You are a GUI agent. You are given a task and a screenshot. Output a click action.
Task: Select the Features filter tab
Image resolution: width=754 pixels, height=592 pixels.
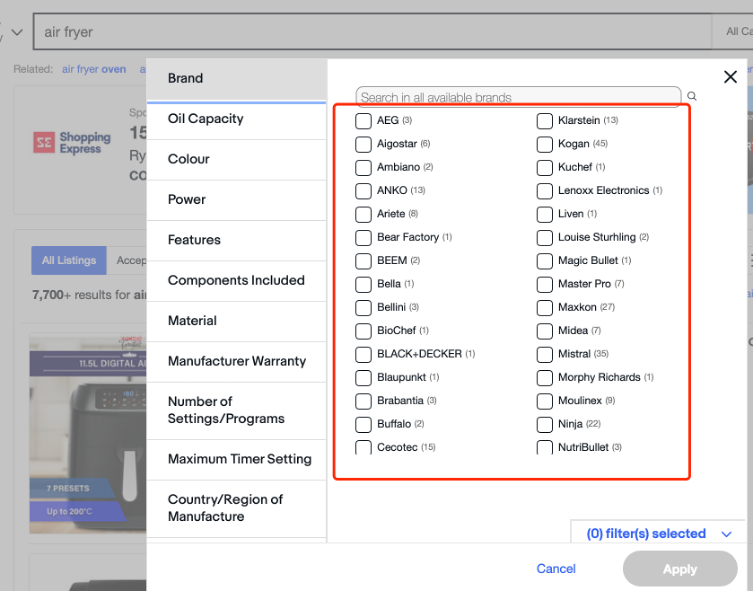coord(237,240)
